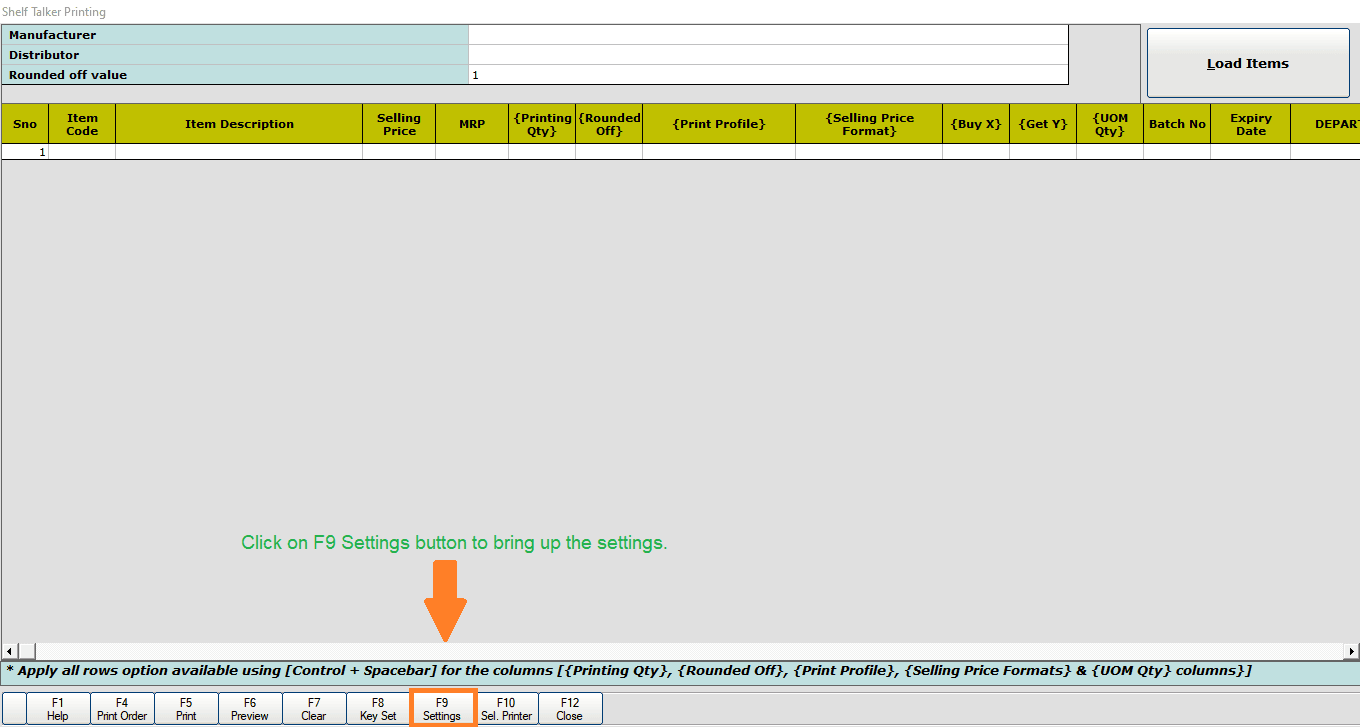The height and width of the screenshot is (727, 1360).
Task: Click the Item Description column header
Action: [x=239, y=124]
